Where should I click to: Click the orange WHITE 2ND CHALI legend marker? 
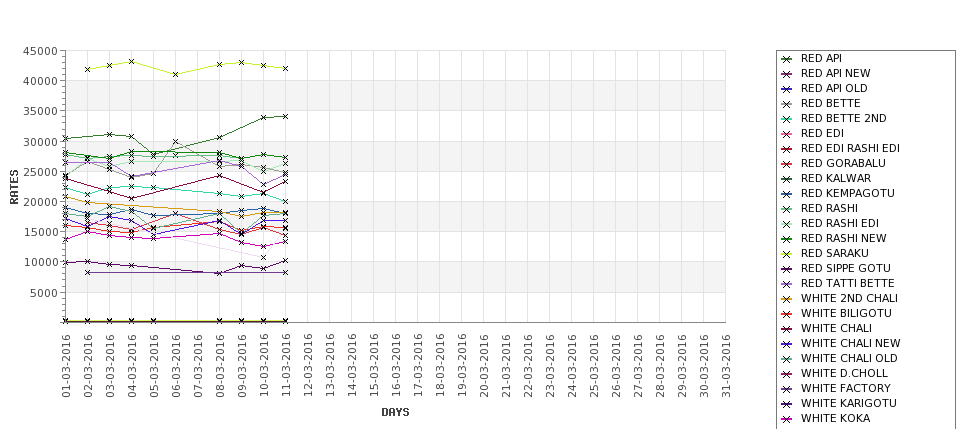click(x=787, y=298)
